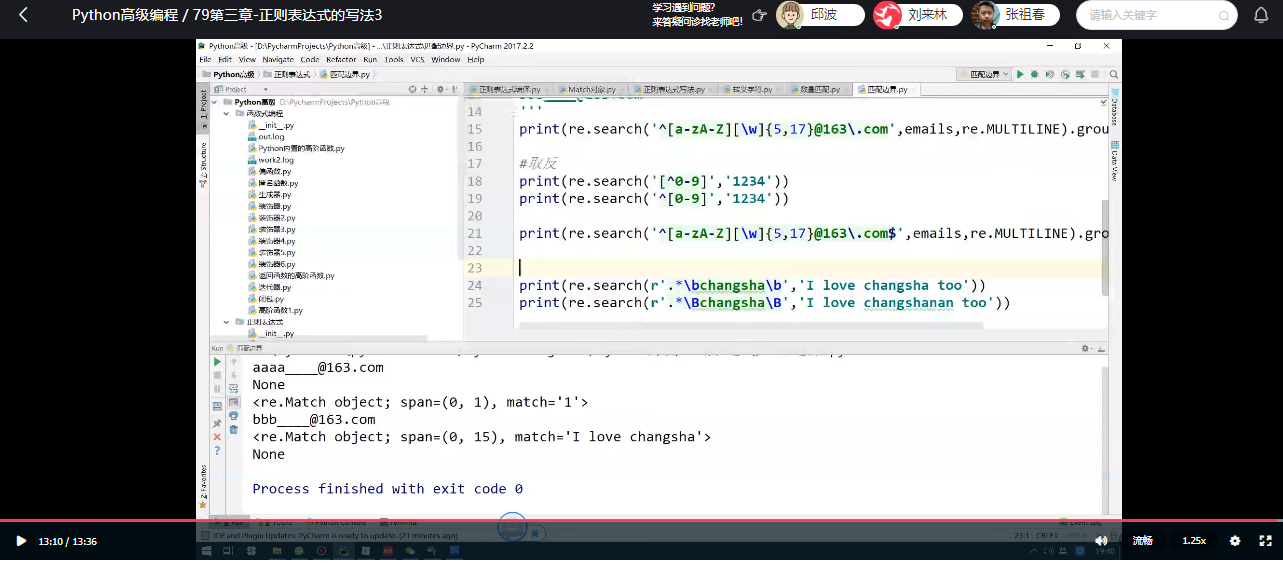Open the Database side tab
The image size is (1283, 568).
coord(1115,106)
